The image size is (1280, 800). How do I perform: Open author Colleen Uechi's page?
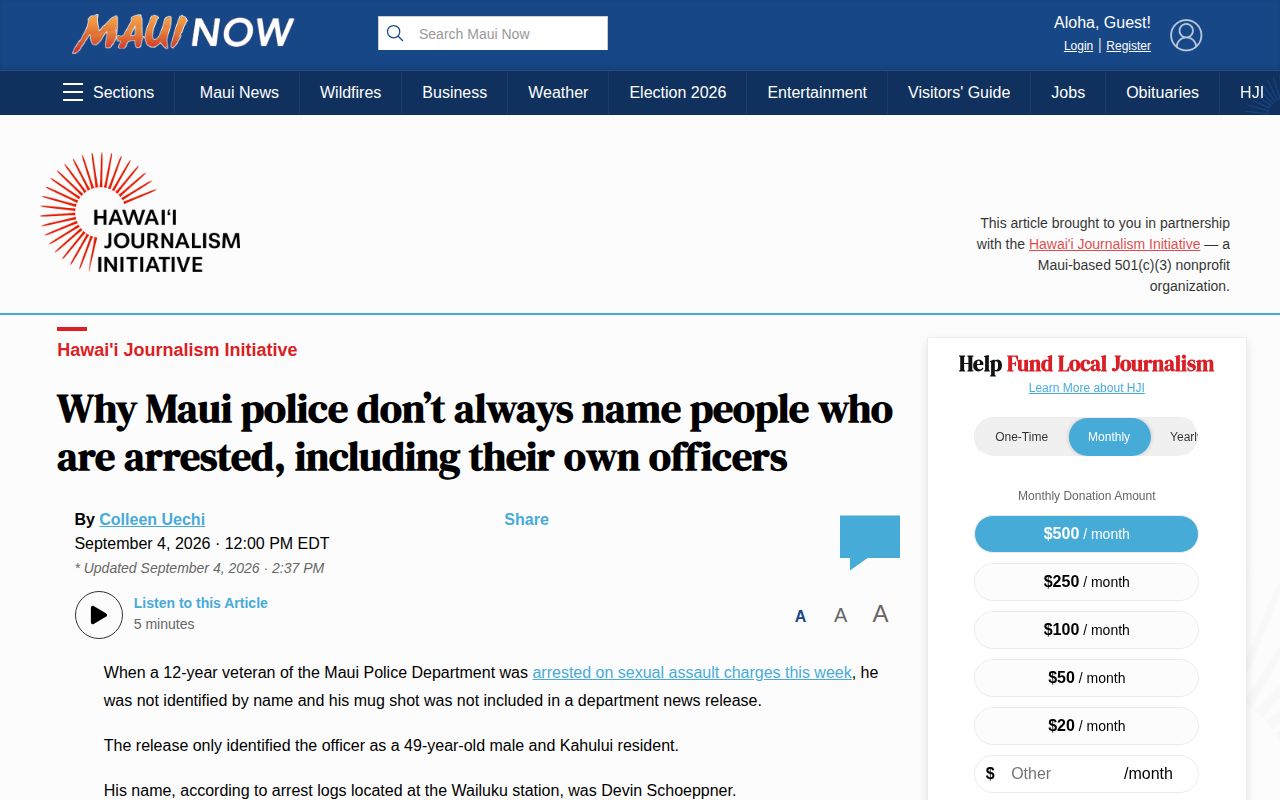point(152,519)
